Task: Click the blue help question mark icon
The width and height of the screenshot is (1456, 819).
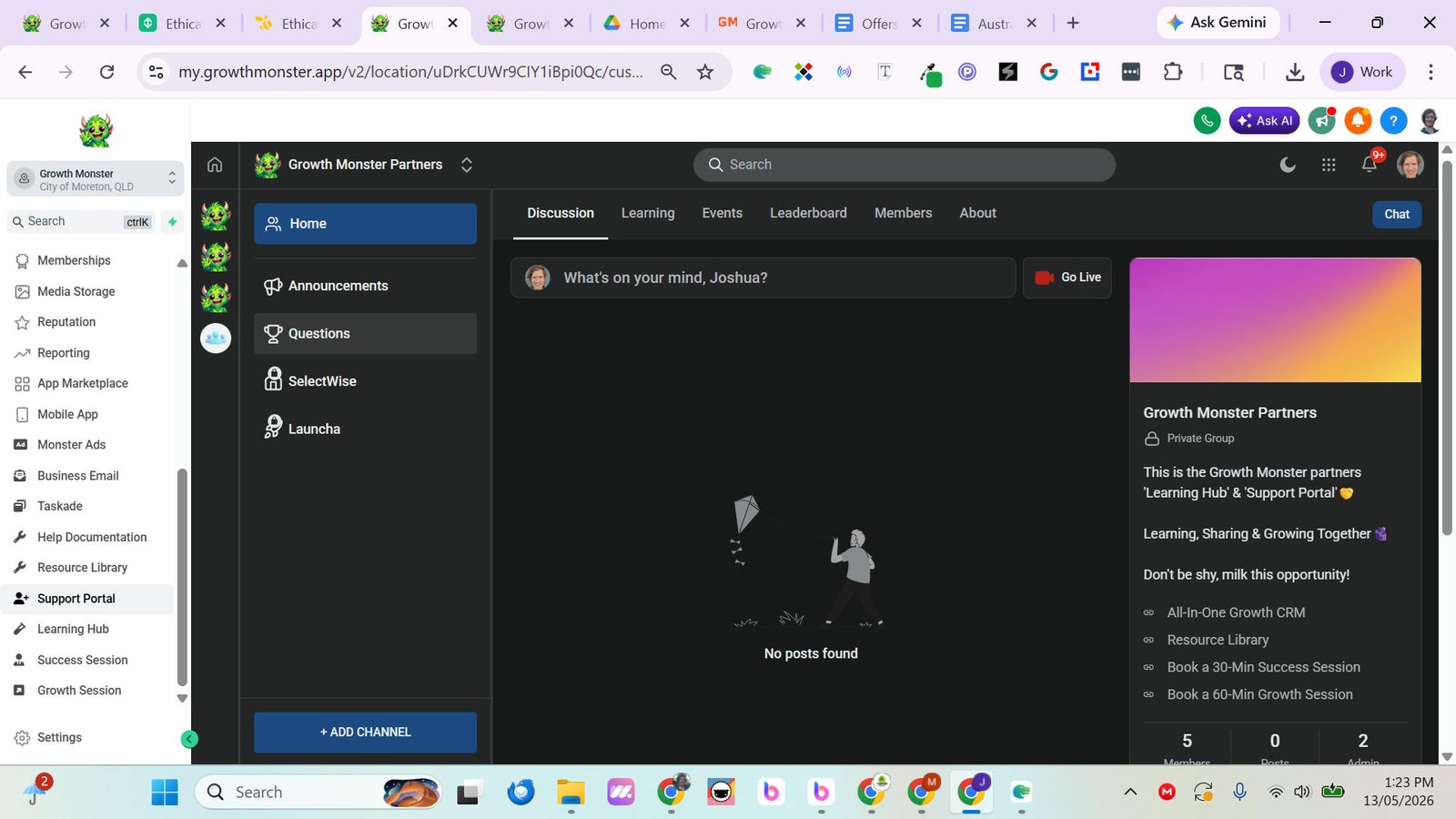Action: 1393,120
